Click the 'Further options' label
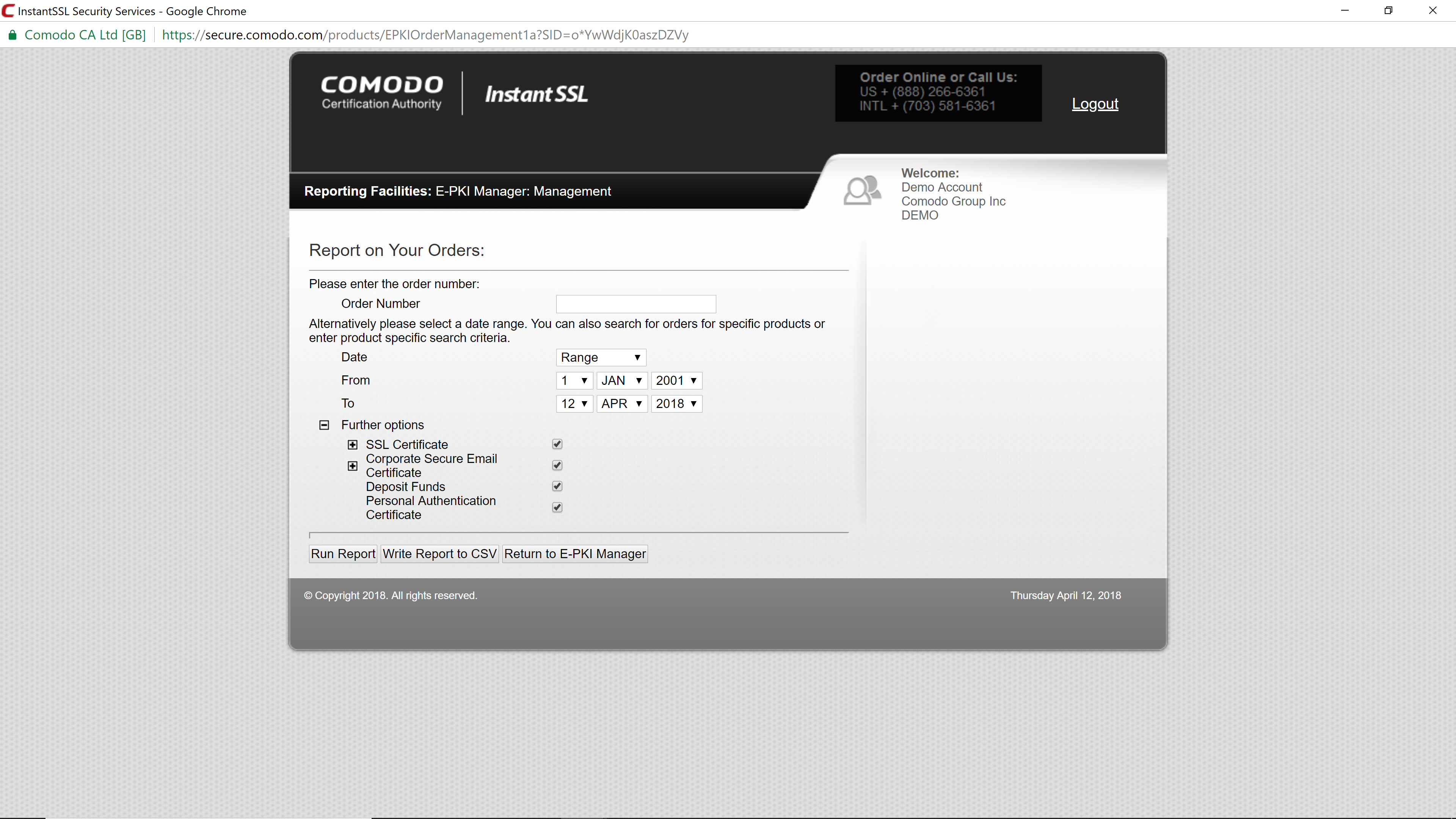1456x819 pixels. pos(382,425)
